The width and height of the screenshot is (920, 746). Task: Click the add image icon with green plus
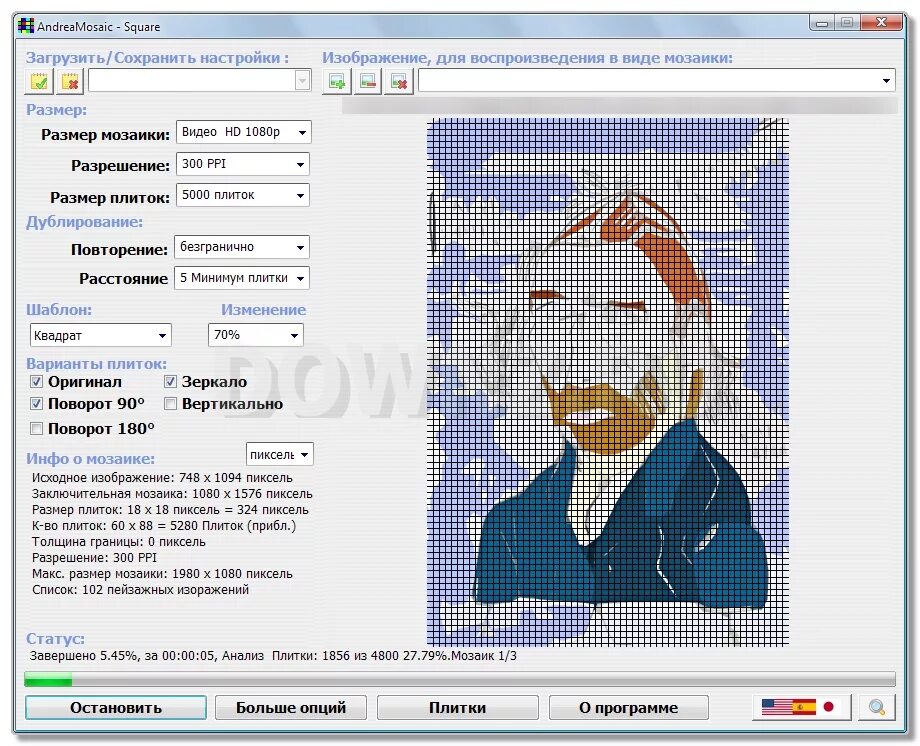pos(337,81)
